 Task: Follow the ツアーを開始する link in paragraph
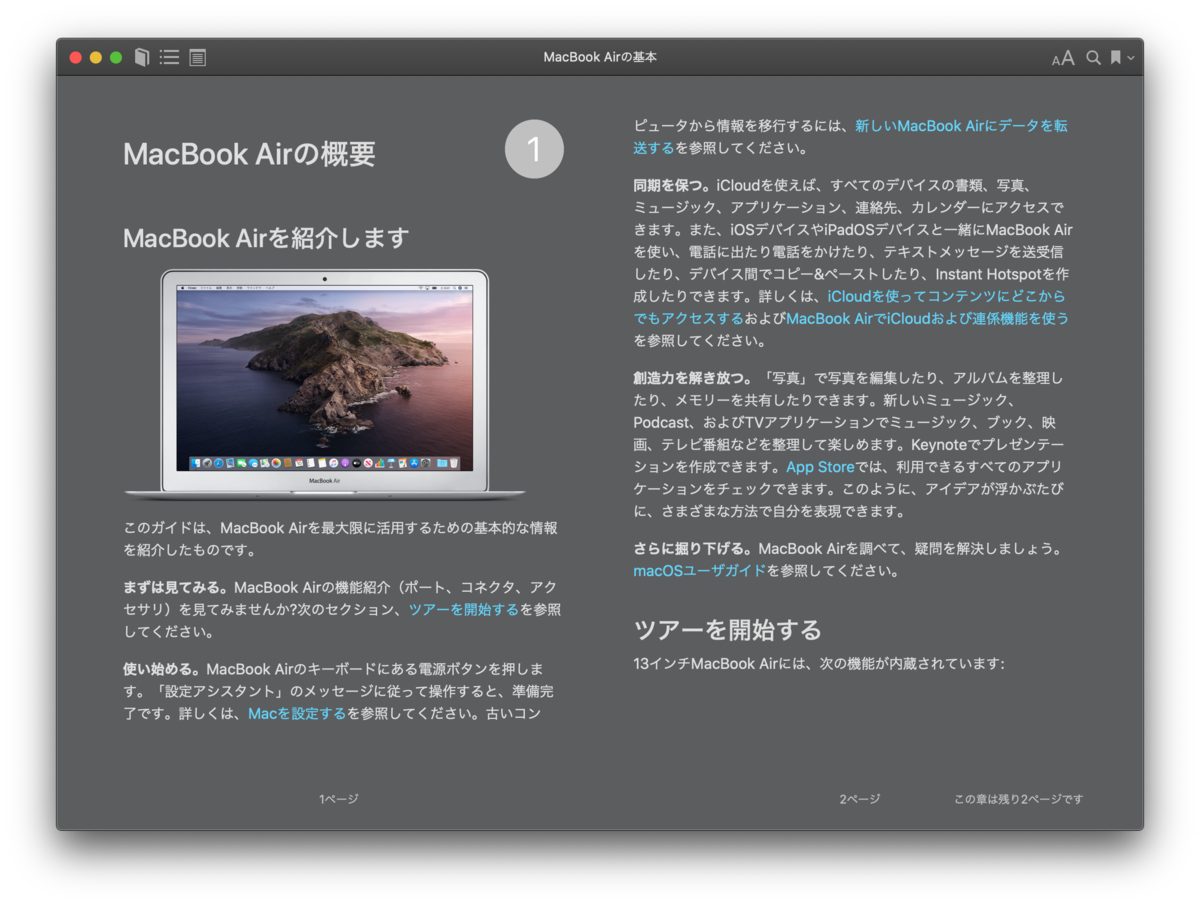[x=464, y=609]
